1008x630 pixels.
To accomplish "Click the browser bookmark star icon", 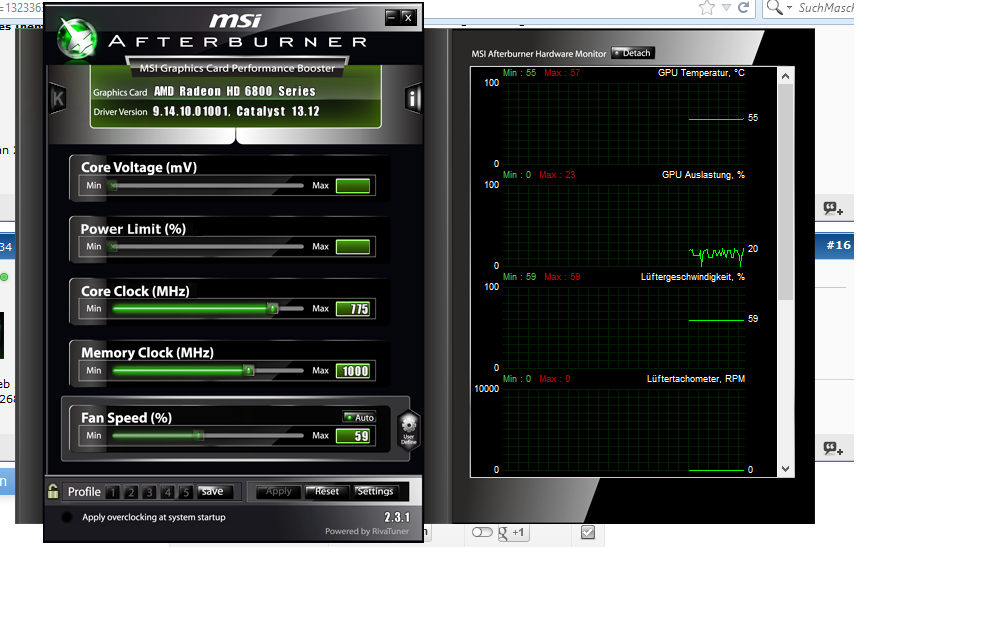I will [x=706, y=8].
